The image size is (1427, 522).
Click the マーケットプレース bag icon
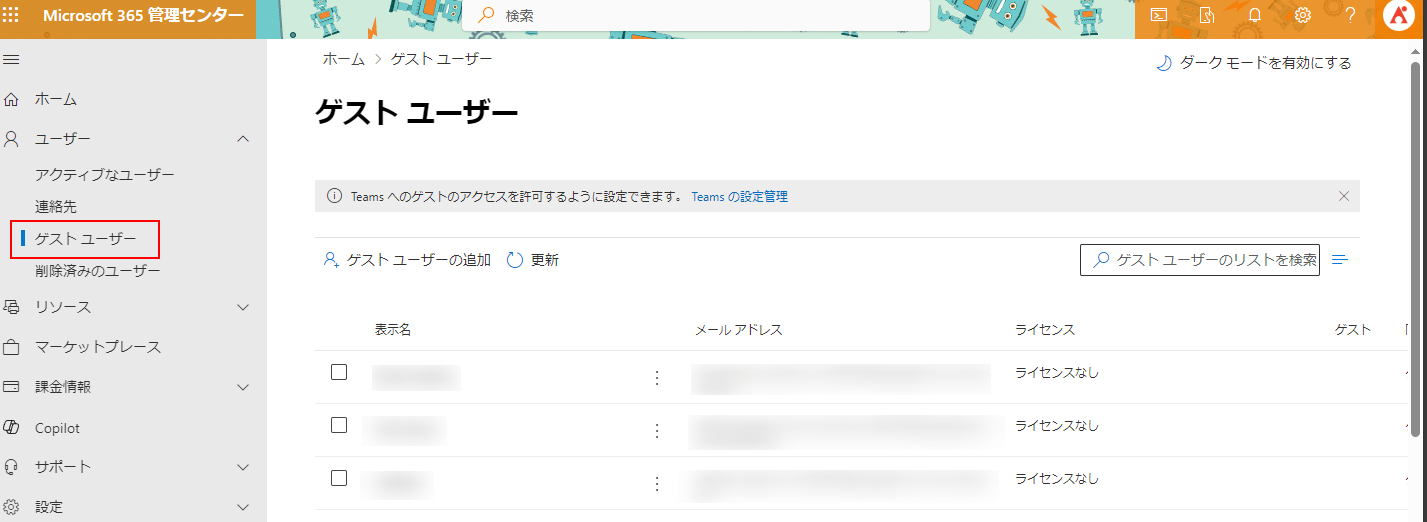point(12,348)
